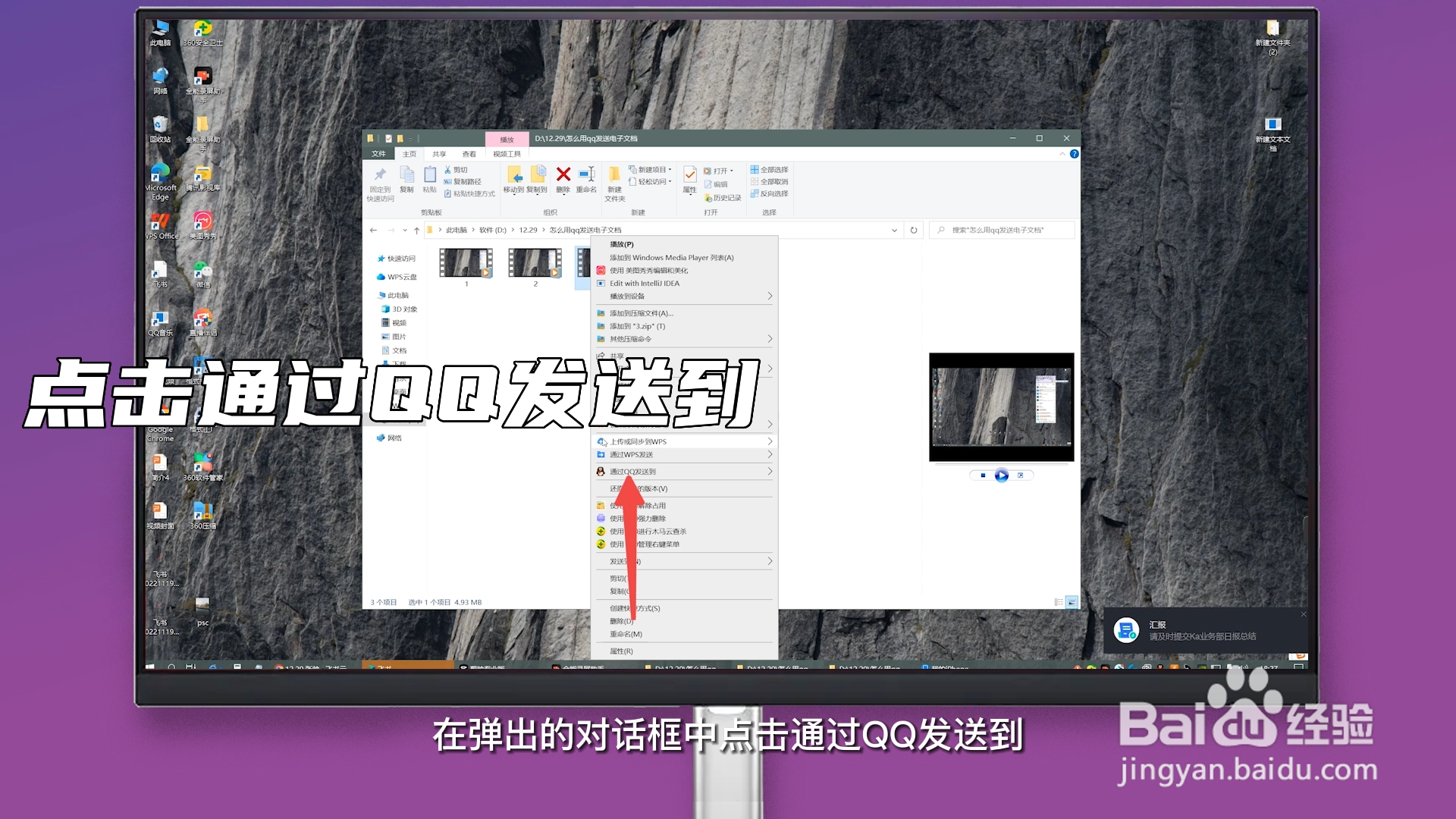
Task: Click the 剪切 scissors item
Action: (x=456, y=170)
